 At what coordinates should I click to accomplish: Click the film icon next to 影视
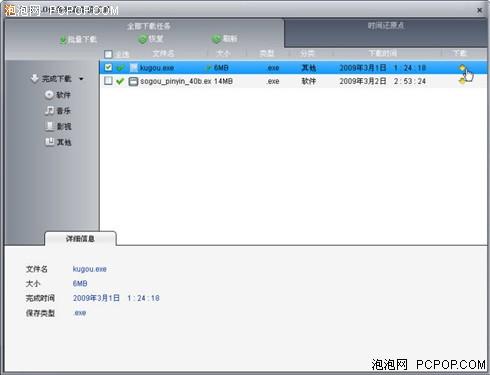click(x=49, y=126)
